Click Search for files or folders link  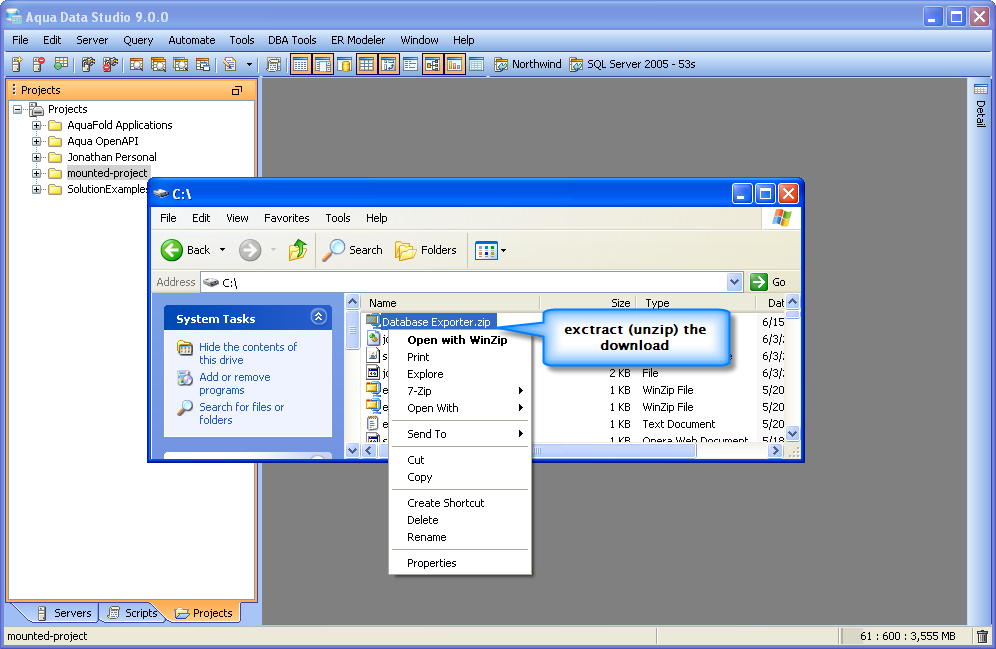[x=241, y=413]
